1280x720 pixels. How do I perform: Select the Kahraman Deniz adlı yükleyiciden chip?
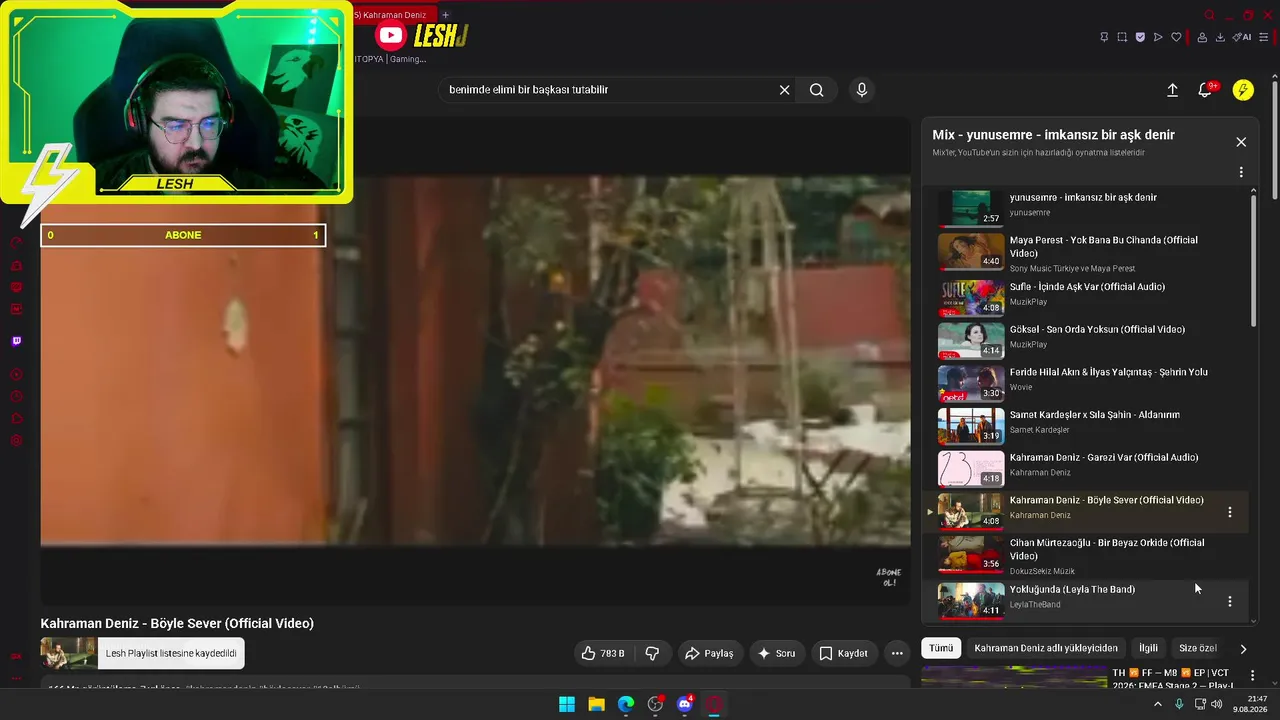[1046, 648]
